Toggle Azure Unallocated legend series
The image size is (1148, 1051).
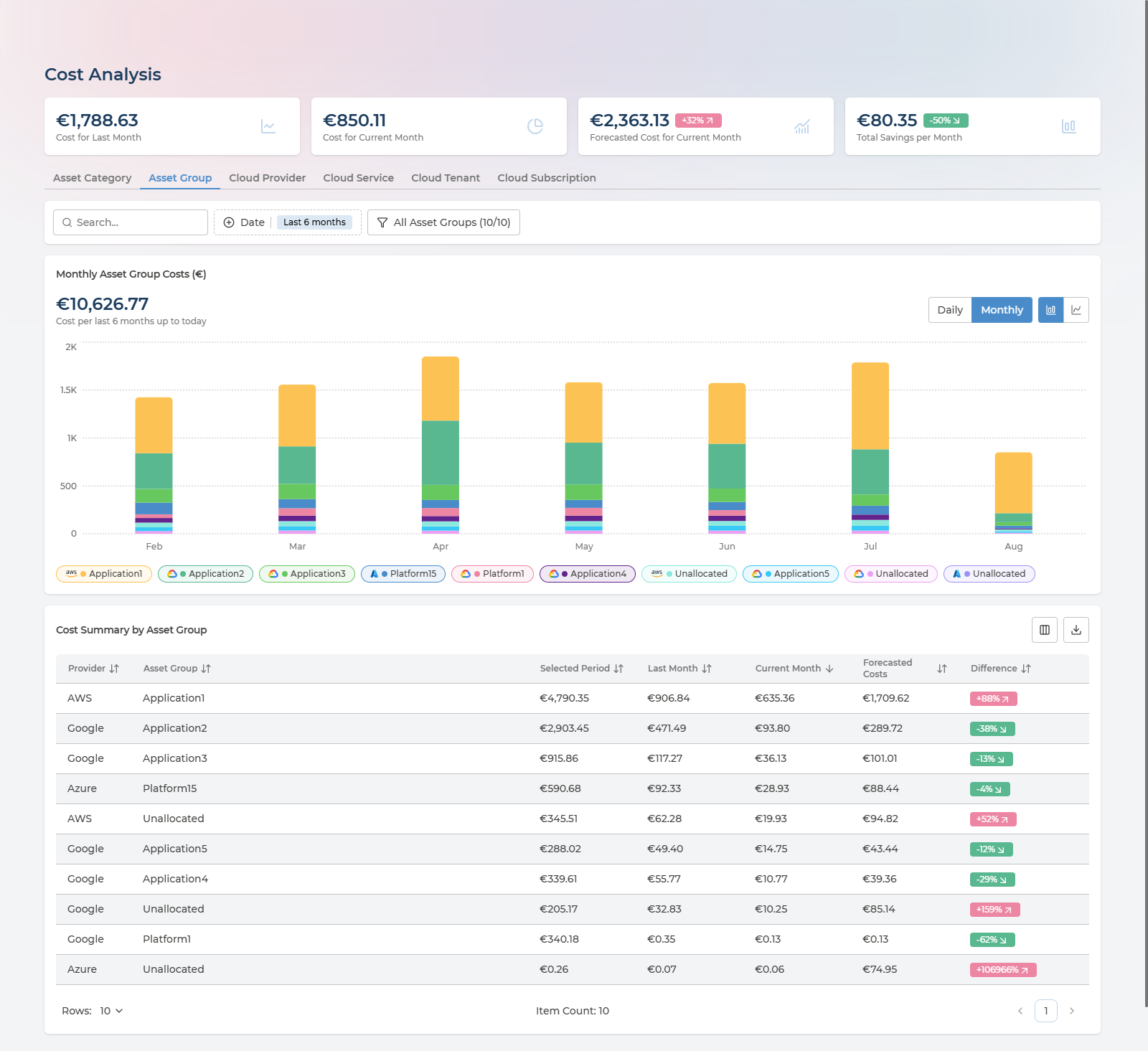pyautogui.click(x=989, y=574)
